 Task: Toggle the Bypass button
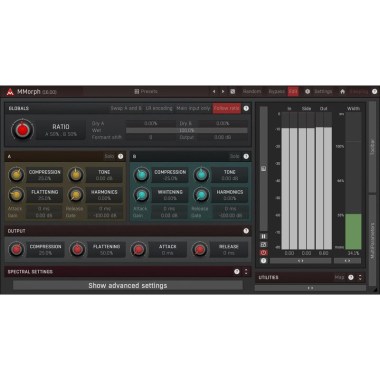tap(276, 91)
